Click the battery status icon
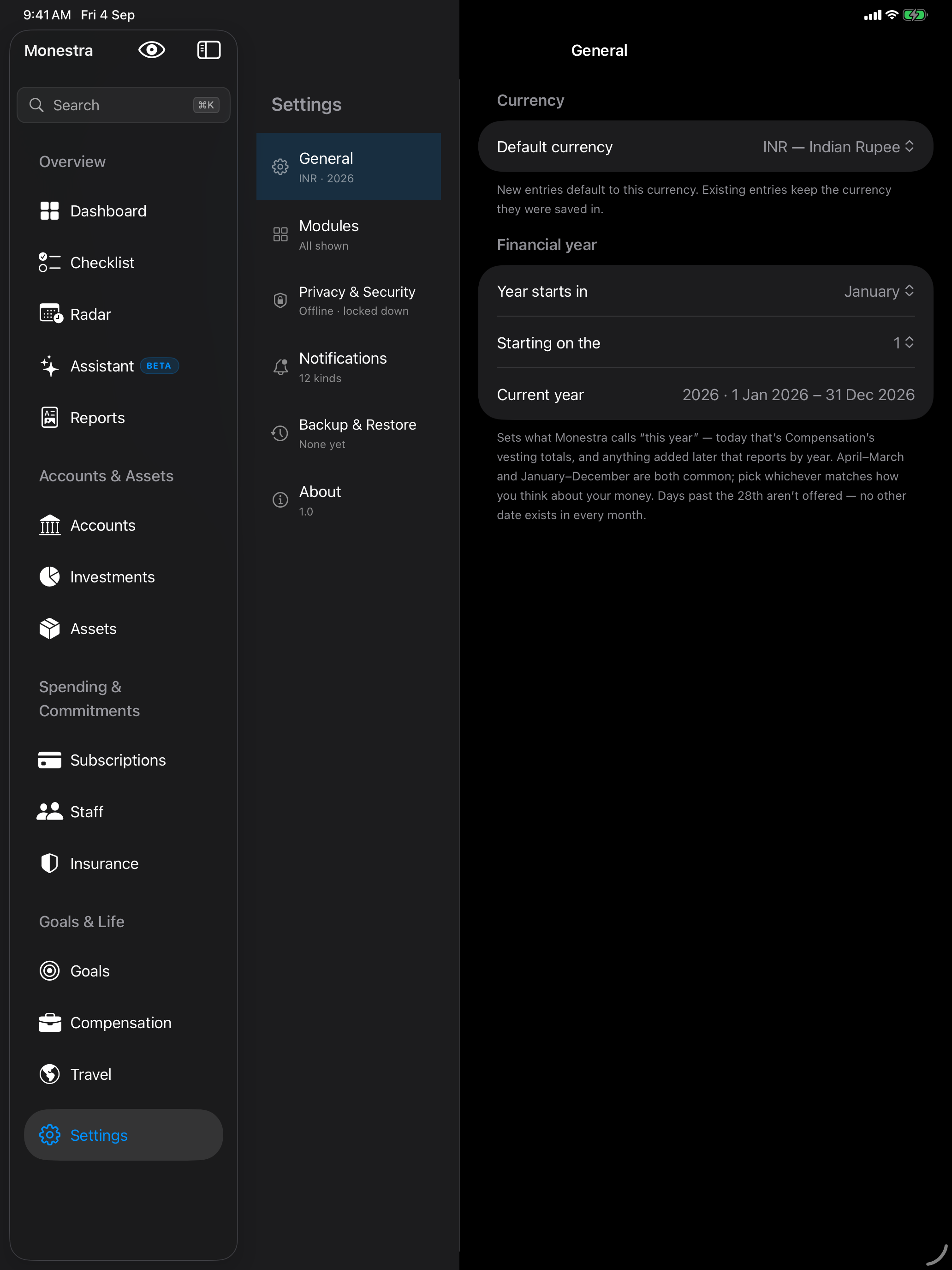 tap(915, 15)
